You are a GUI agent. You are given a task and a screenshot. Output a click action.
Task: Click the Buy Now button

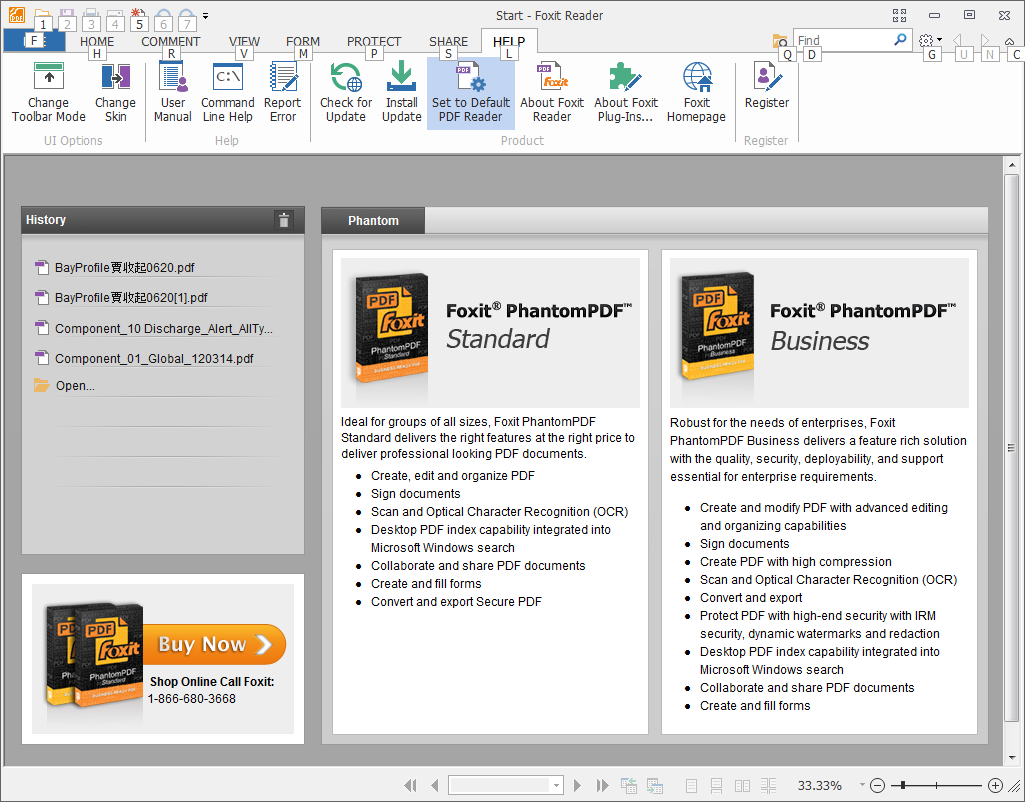coord(214,644)
